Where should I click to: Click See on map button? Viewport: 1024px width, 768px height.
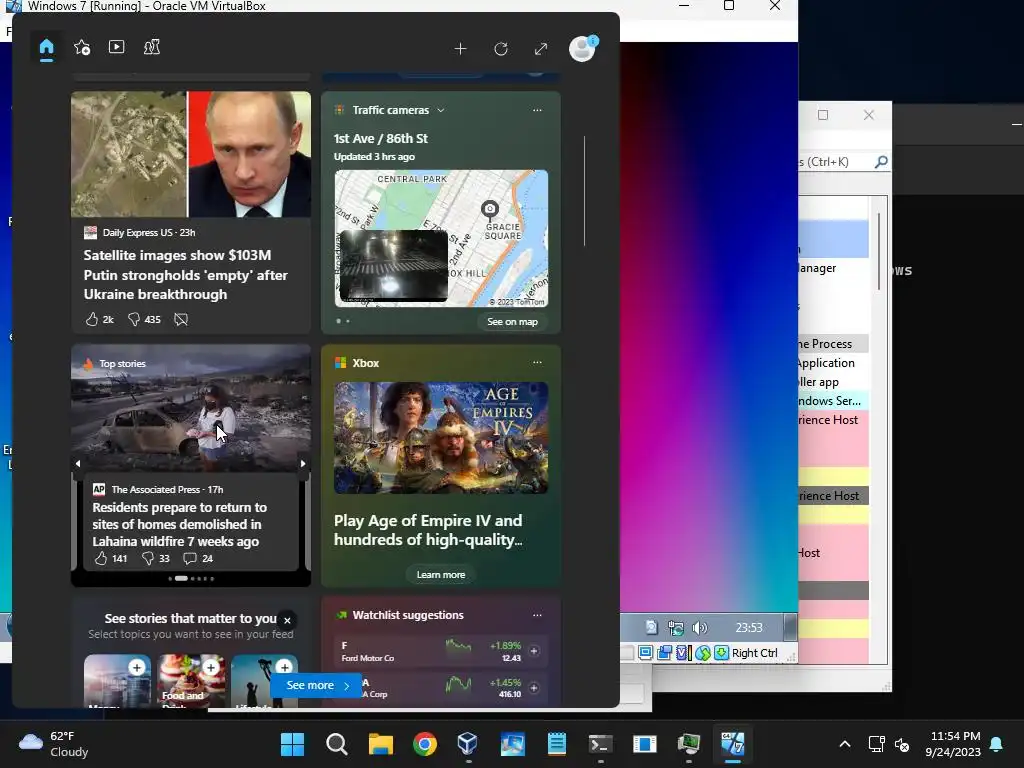512,321
